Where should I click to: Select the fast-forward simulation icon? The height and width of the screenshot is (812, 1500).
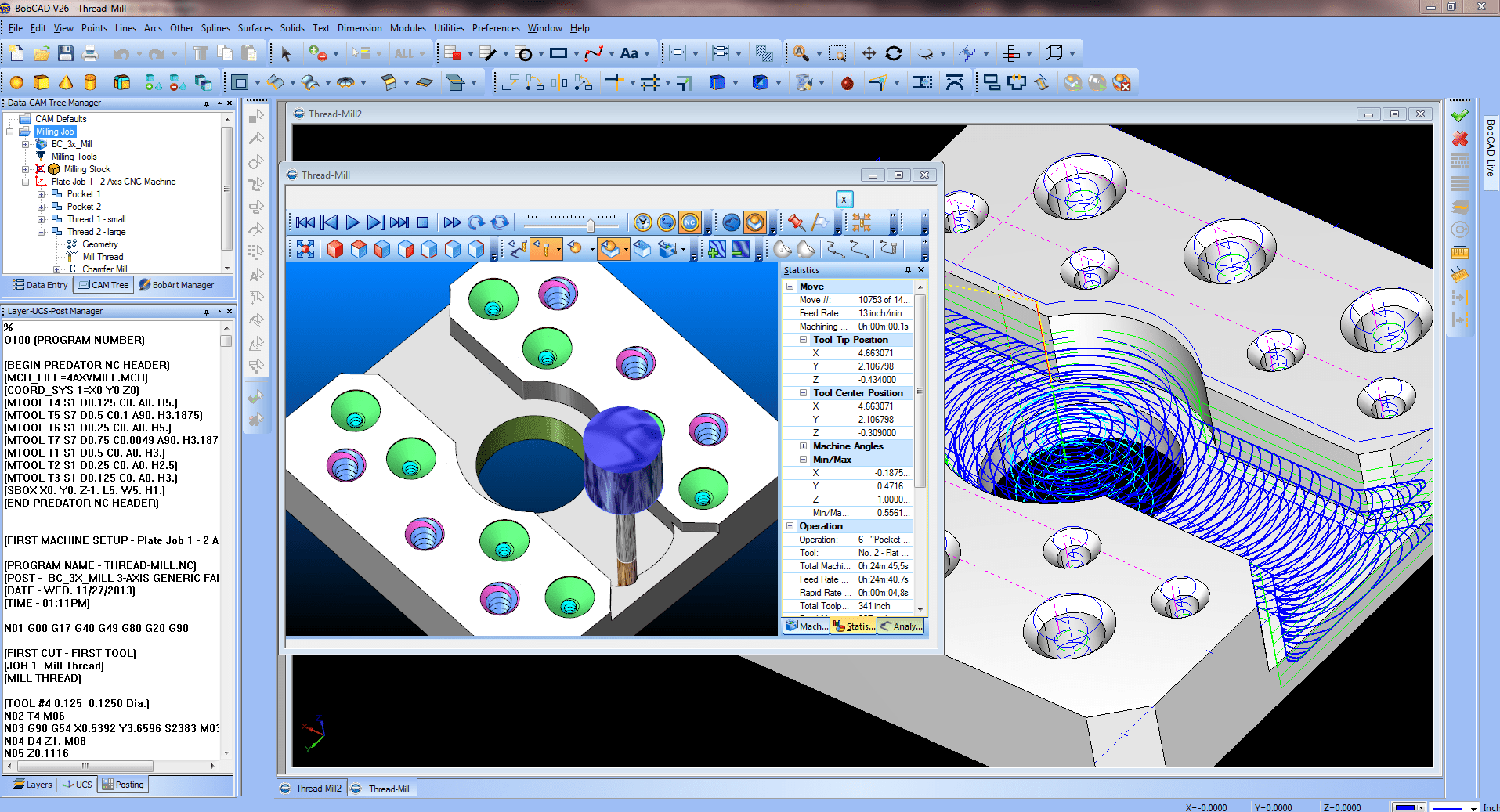click(x=451, y=222)
